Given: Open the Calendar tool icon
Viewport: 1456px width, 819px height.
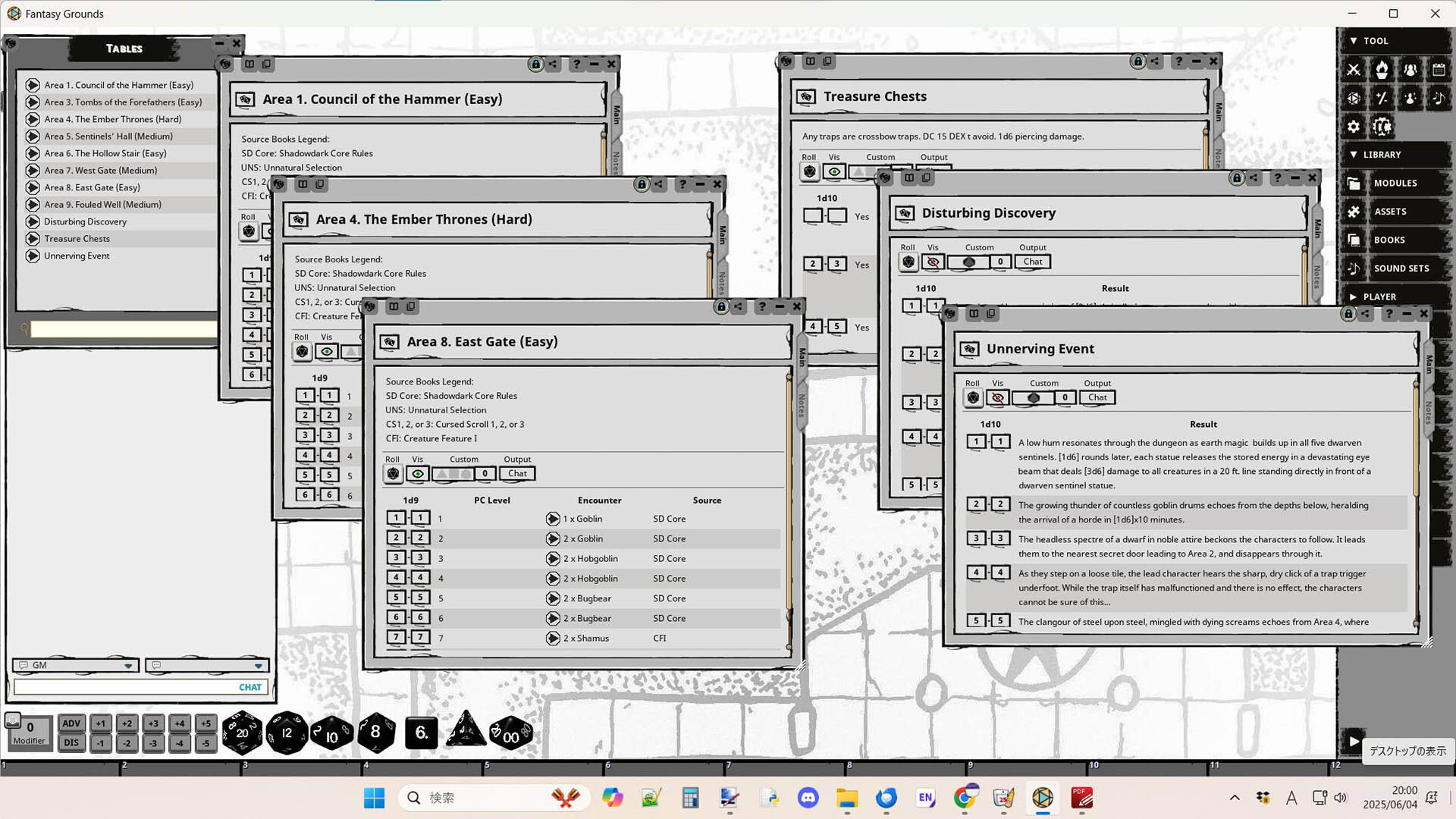Looking at the screenshot, I should tap(1439, 70).
